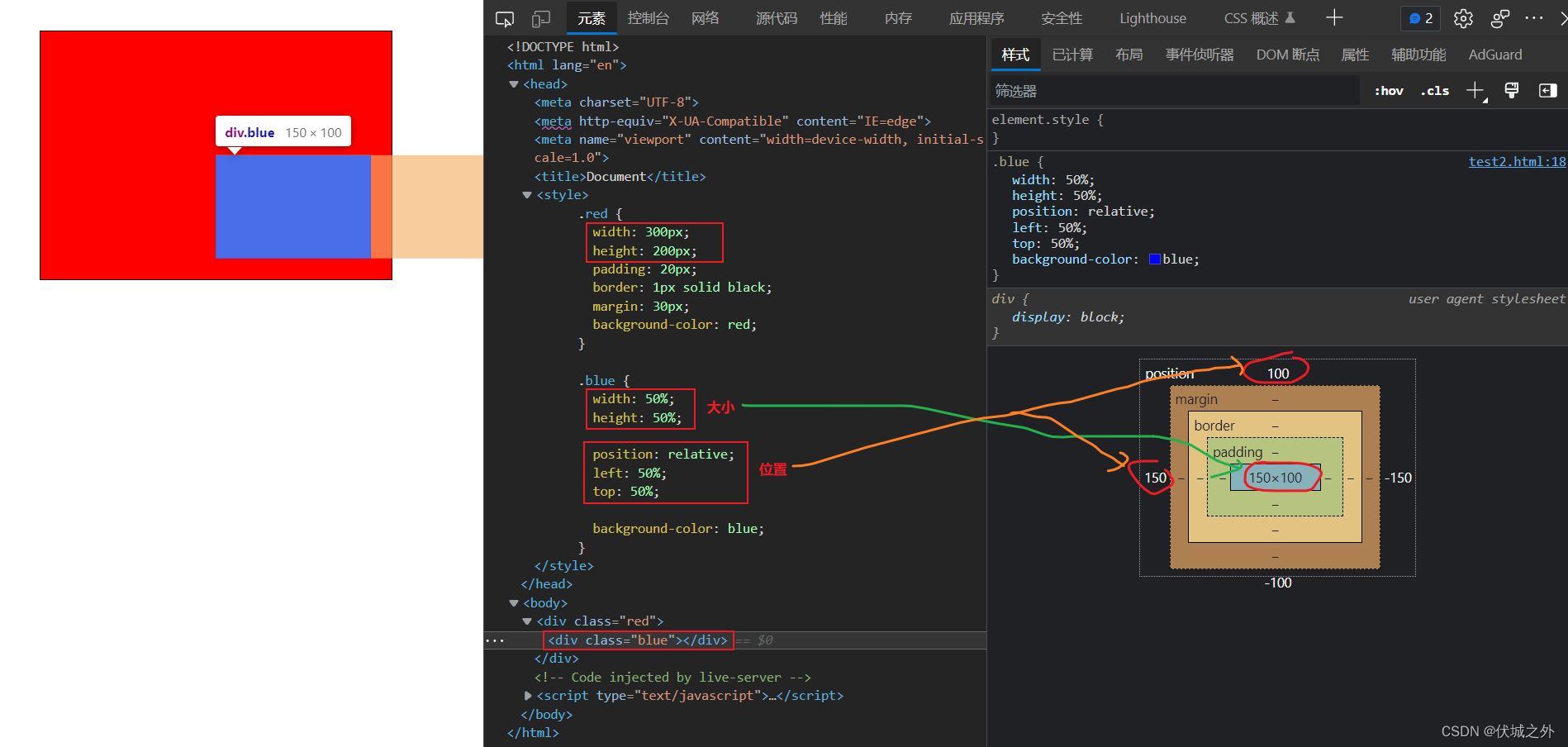Click the live-server injected code comment row
Screen dimensions: 1568x747
point(672,678)
